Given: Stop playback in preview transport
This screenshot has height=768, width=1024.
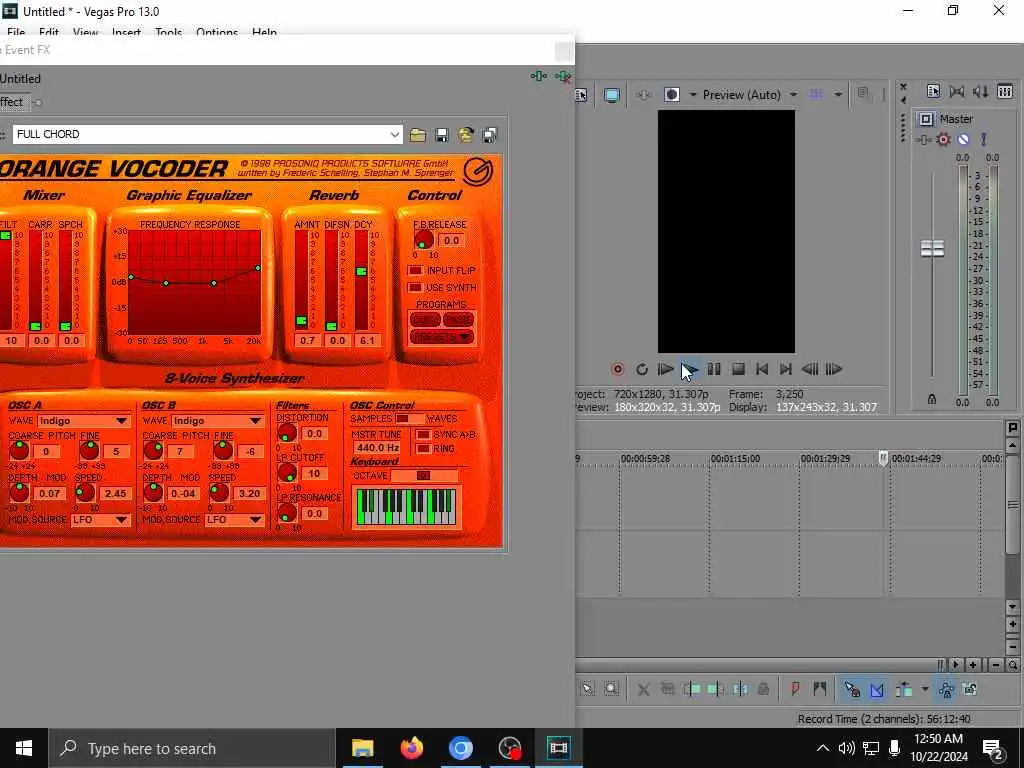Looking at the screenshot, I should (x=738, y=370).
